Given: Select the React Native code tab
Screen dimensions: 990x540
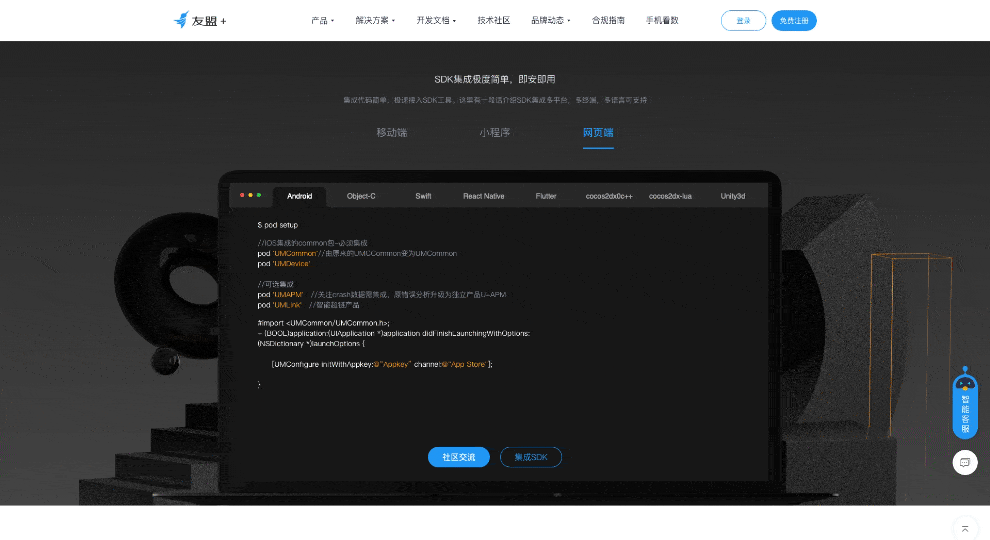Looking at the screenshot, I should 484,196.
